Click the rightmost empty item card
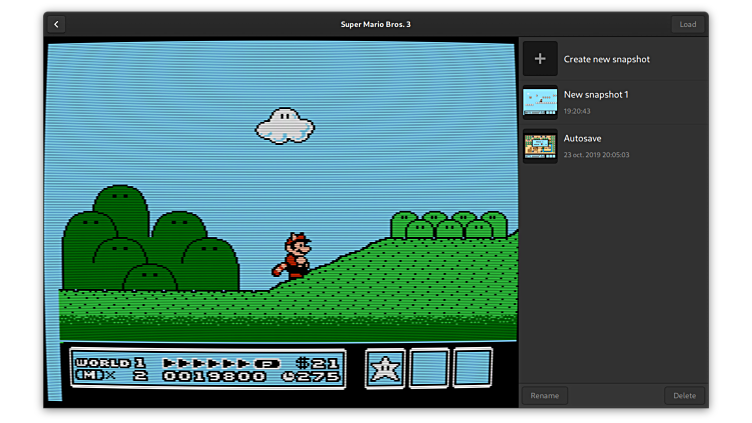The image size is (752, 423). coord(472,368)
